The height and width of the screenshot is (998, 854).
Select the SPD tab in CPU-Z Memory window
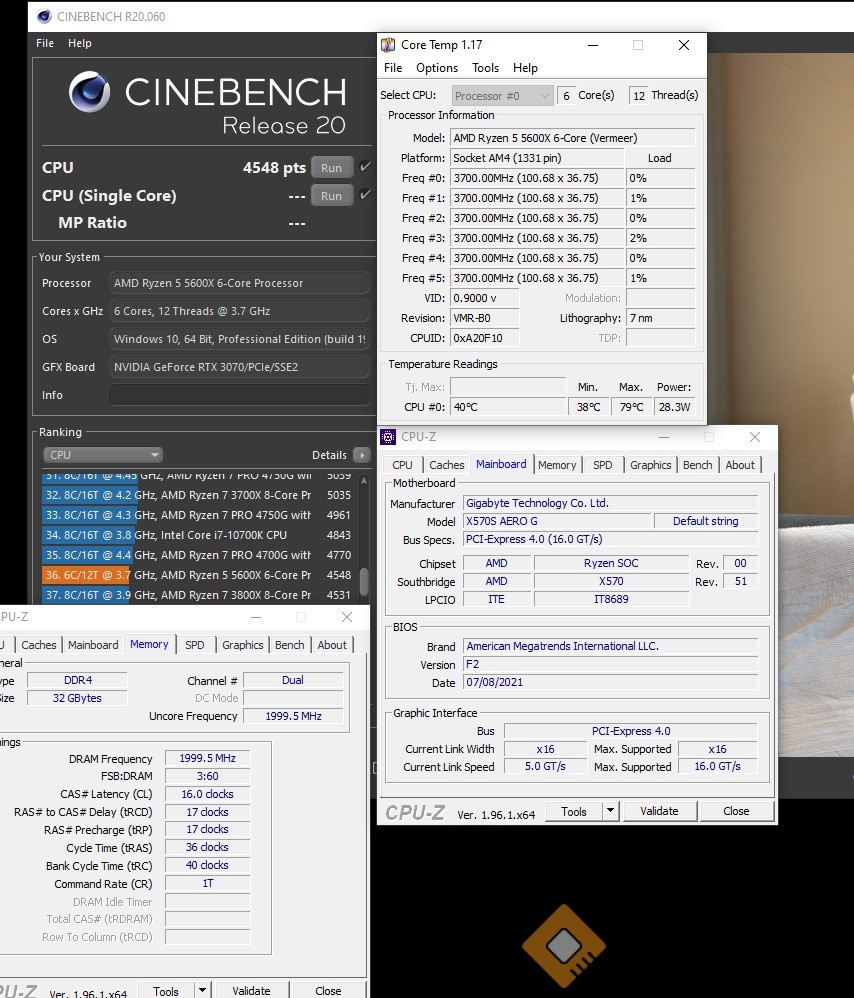pos(195,645)
